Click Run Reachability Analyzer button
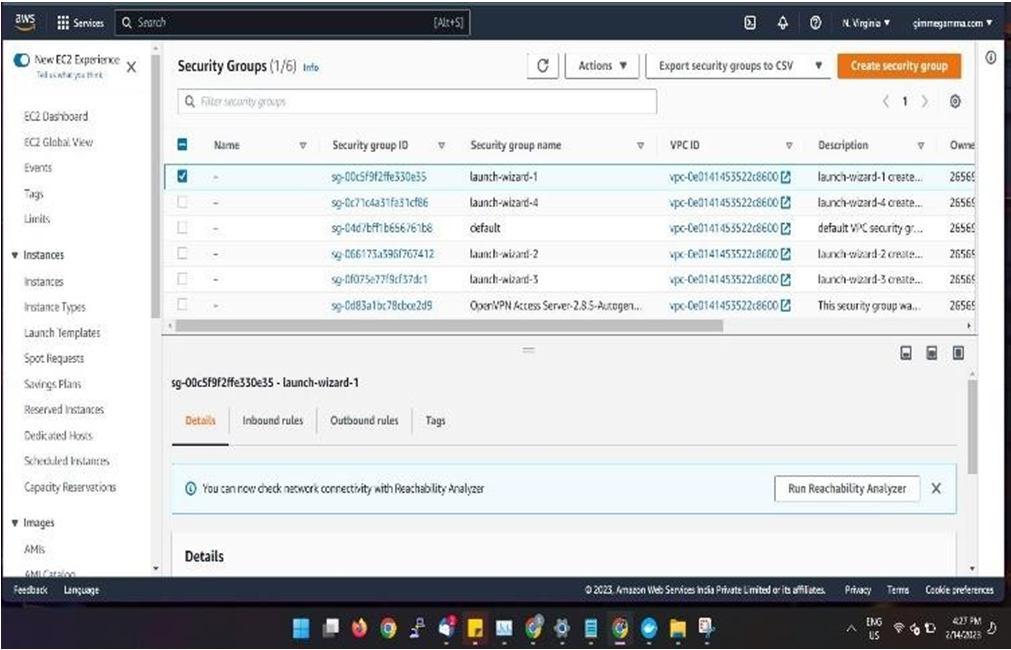 [847, 488]
